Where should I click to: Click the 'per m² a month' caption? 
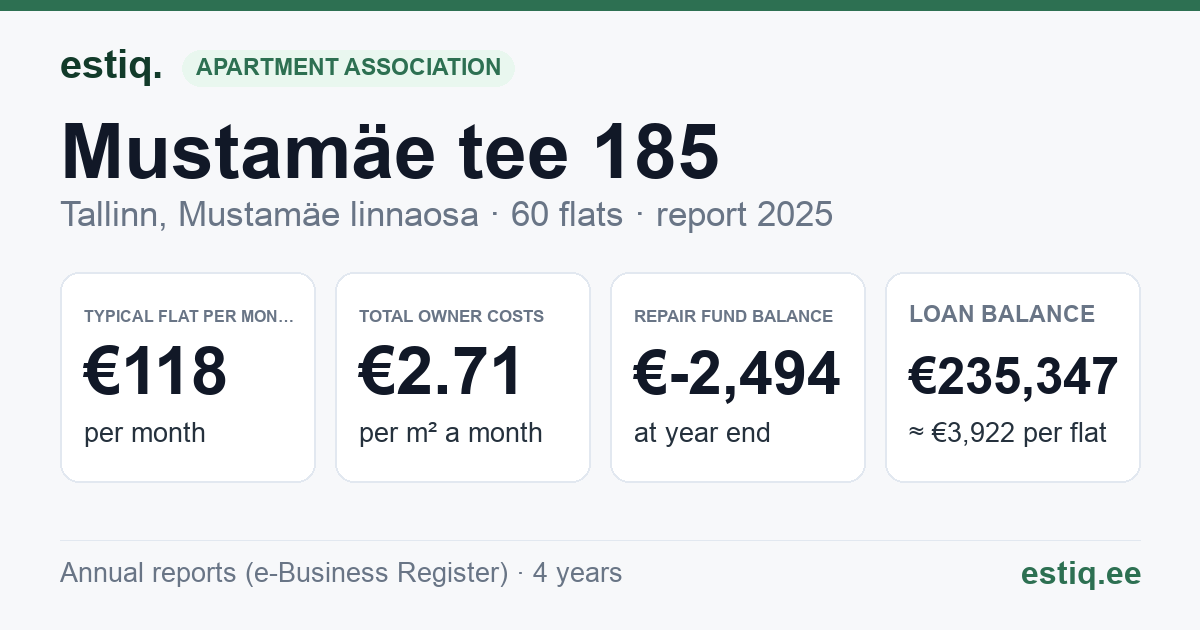click(451, 433)
